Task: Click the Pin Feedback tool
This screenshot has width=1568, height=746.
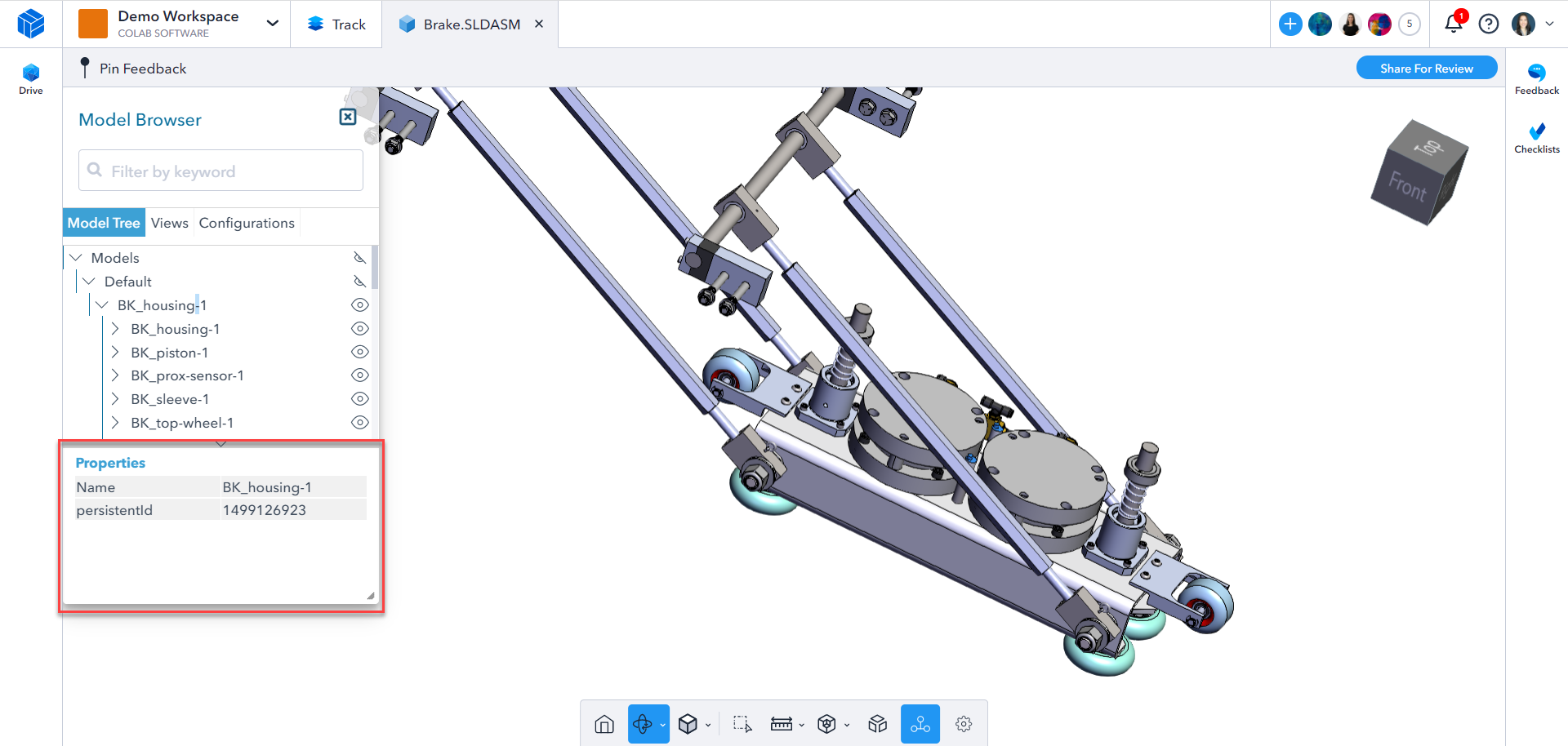Action: click(x=133, y=69)
